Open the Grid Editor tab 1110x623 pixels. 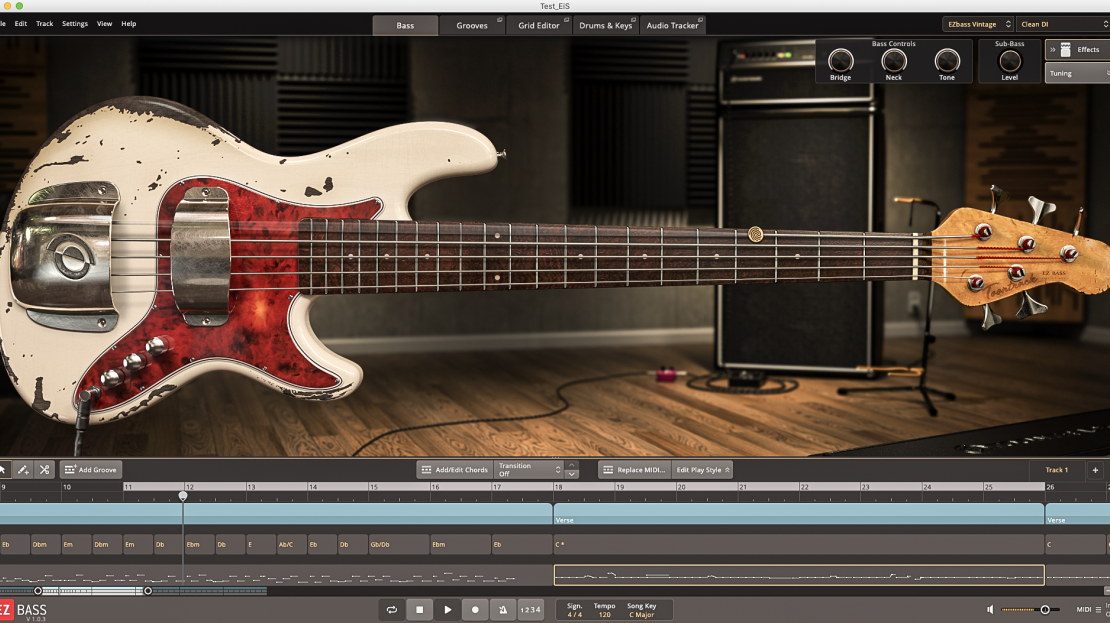coord(539,25)
